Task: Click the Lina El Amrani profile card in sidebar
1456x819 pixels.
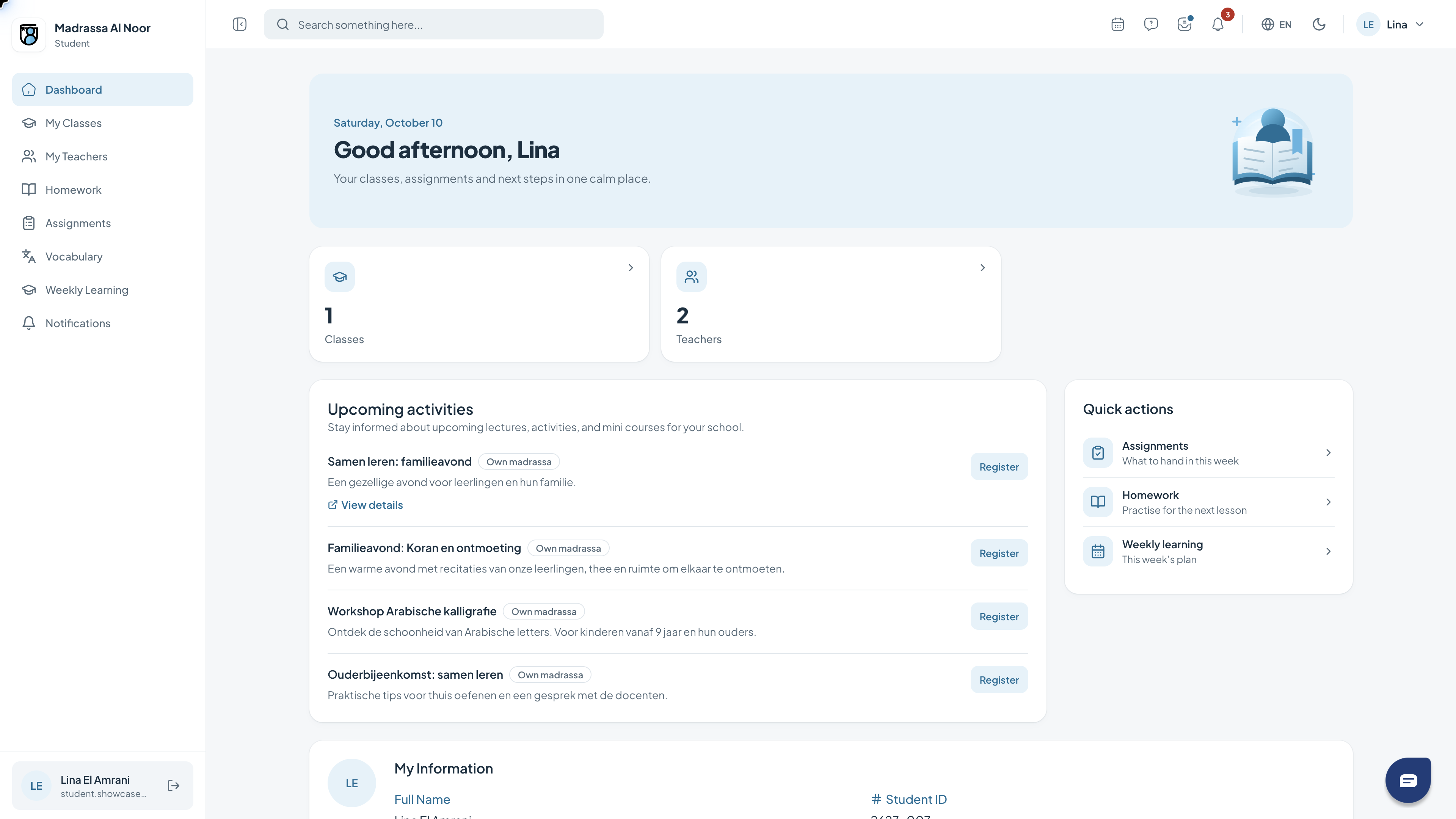Action: [x=102, y=785]
